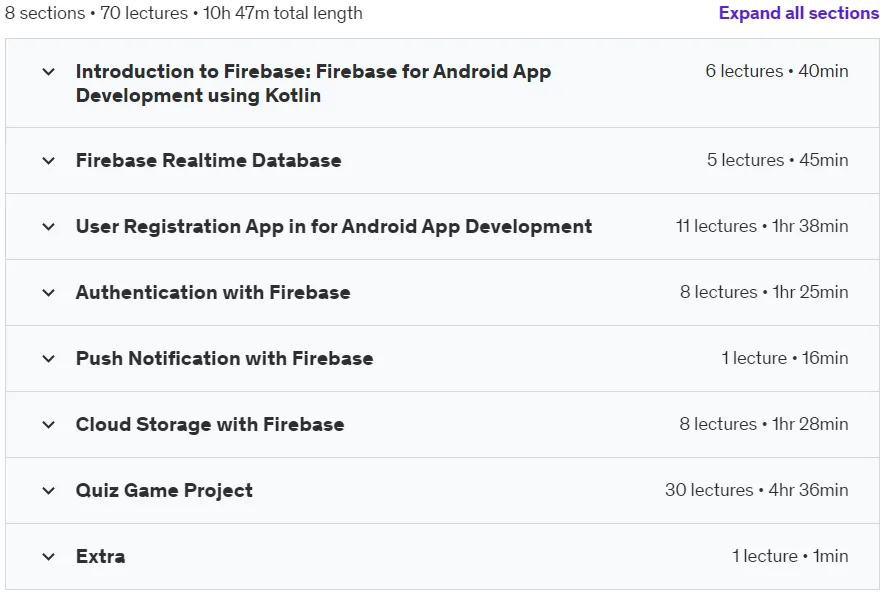Click User Registration App in for Android heading
The width and height of the screenshot is (885, 595).
334,226
